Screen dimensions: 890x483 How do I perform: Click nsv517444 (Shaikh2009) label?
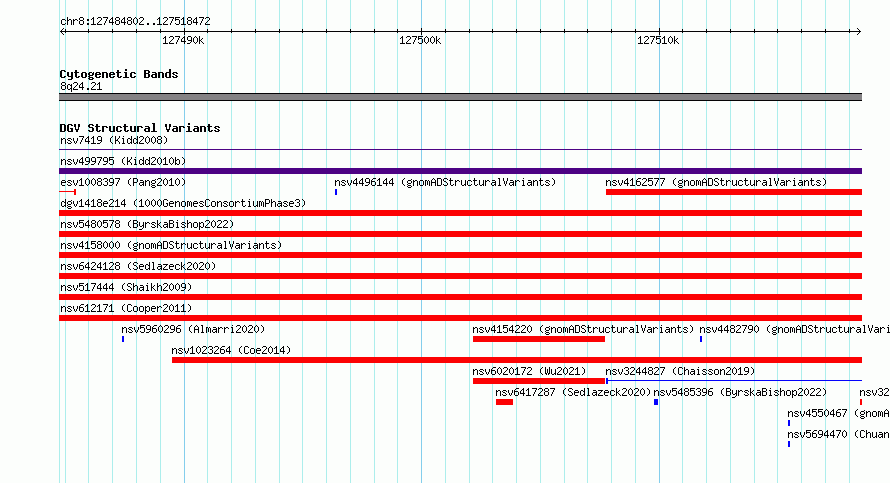click(x=126, y=287)
